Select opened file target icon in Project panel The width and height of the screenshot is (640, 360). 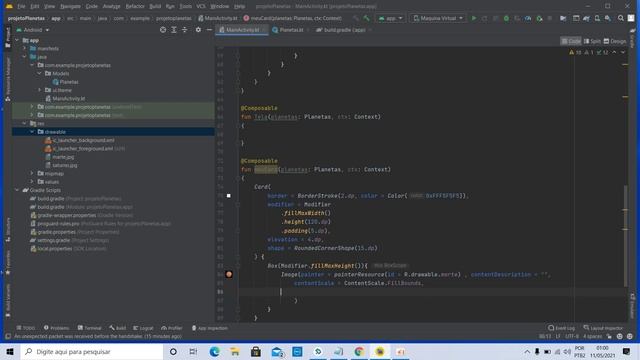coord(163,30)
